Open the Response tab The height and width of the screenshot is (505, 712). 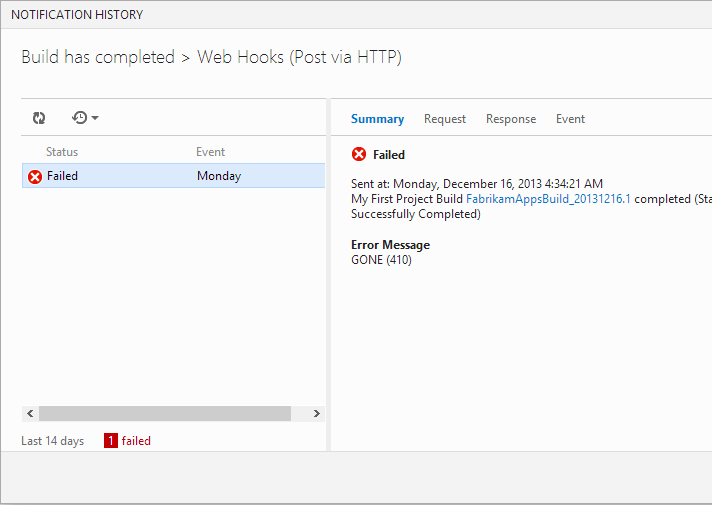[511, 119]
